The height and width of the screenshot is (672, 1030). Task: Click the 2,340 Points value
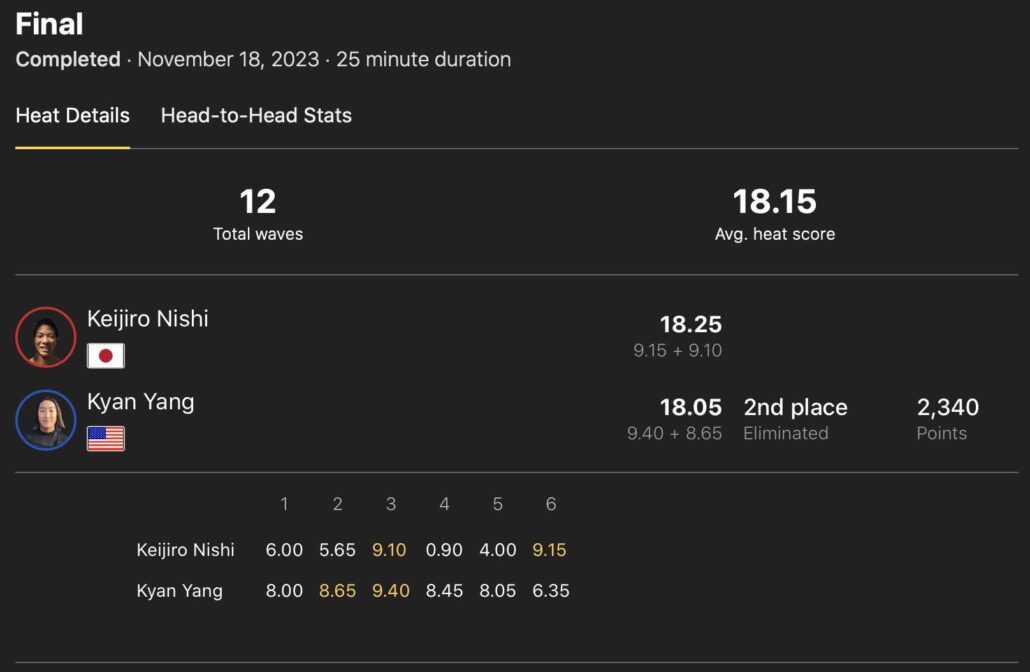pos(947,407)
